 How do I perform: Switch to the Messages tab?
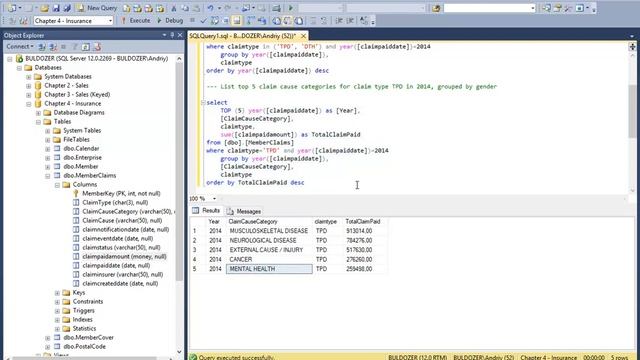pyautogui.click(x=244, y=211)
